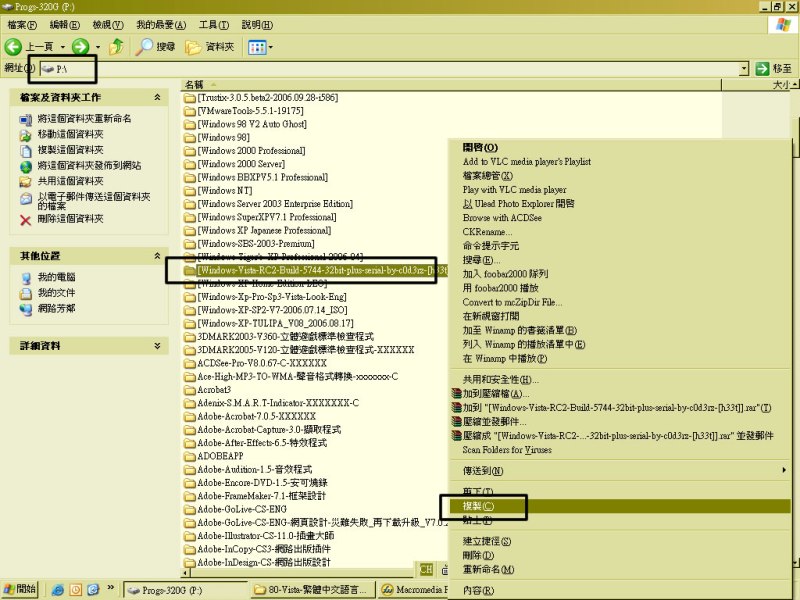Viewport: 800px width, 600px height.
Task: Open the 編輯(E) menu
Action: coord(64,24)
